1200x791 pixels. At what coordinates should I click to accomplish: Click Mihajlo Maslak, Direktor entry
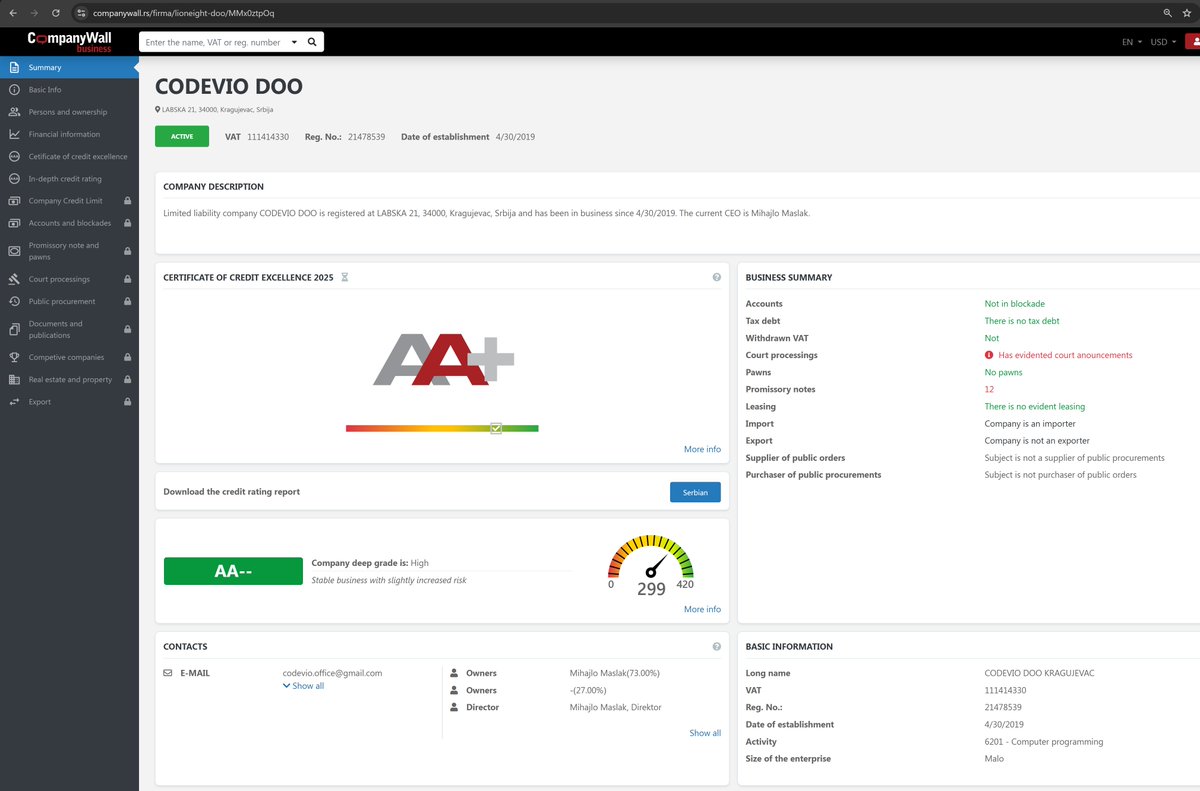point(615,707)
